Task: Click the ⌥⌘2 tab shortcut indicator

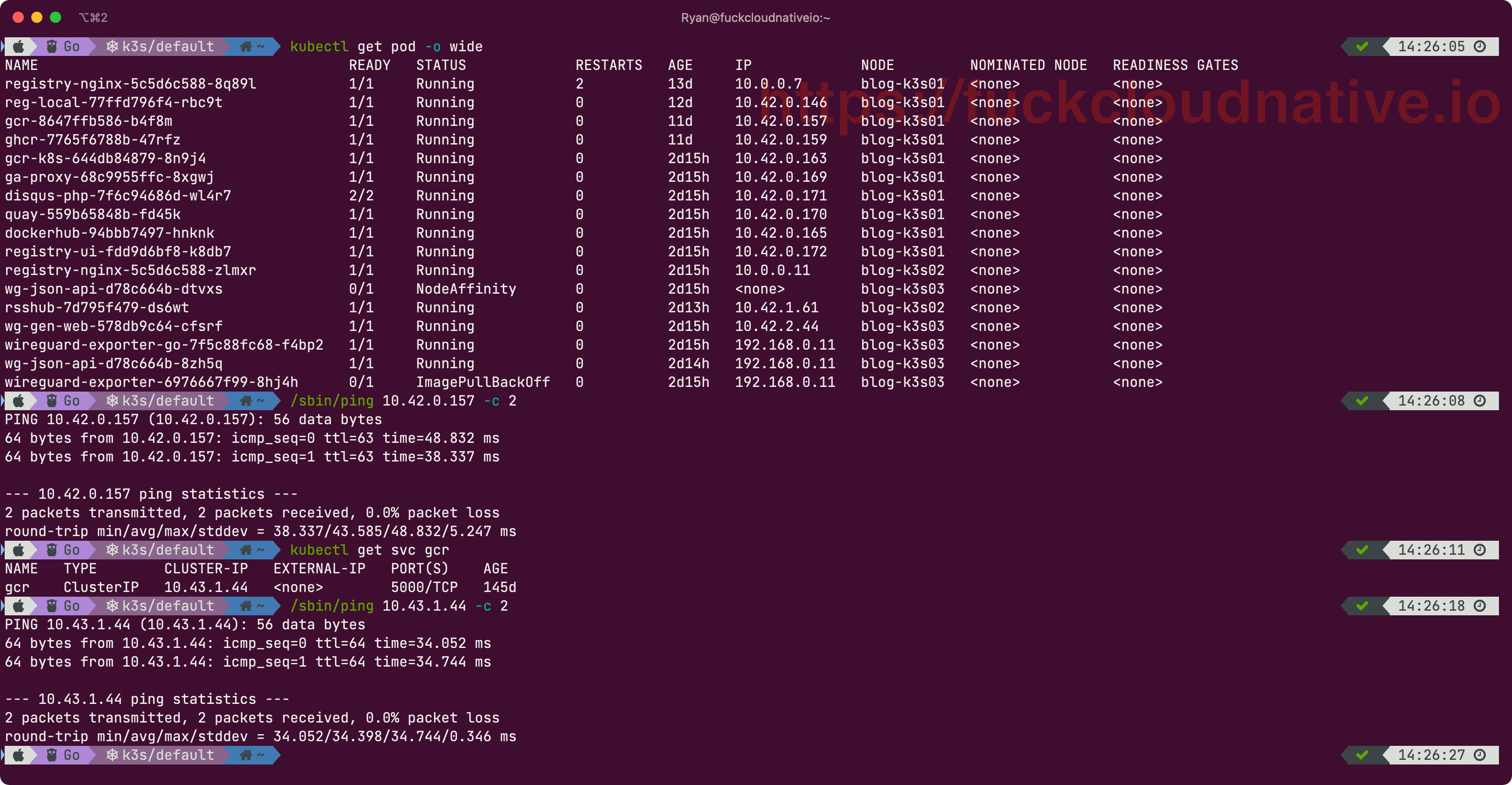Action: (x=93, y=18)
